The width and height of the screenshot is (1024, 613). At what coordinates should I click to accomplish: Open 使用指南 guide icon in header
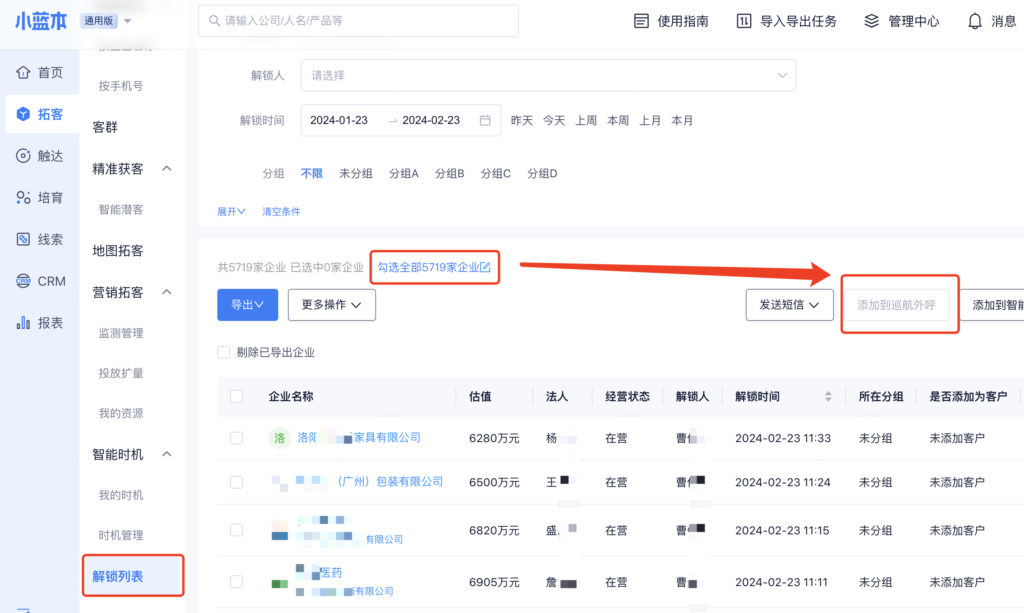pyautogui.click(x=641, y=21)
